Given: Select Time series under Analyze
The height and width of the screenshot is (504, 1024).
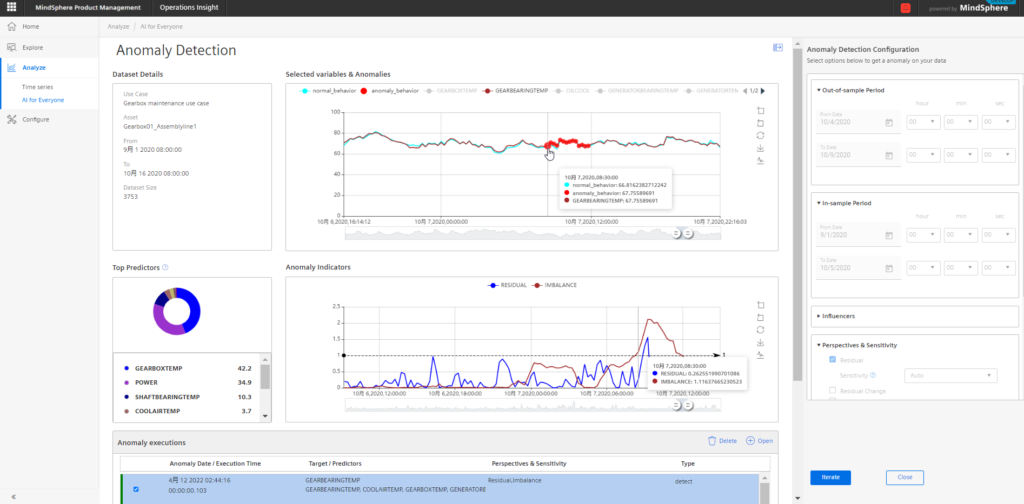Looking at the screenshot, I should (37, 87).
